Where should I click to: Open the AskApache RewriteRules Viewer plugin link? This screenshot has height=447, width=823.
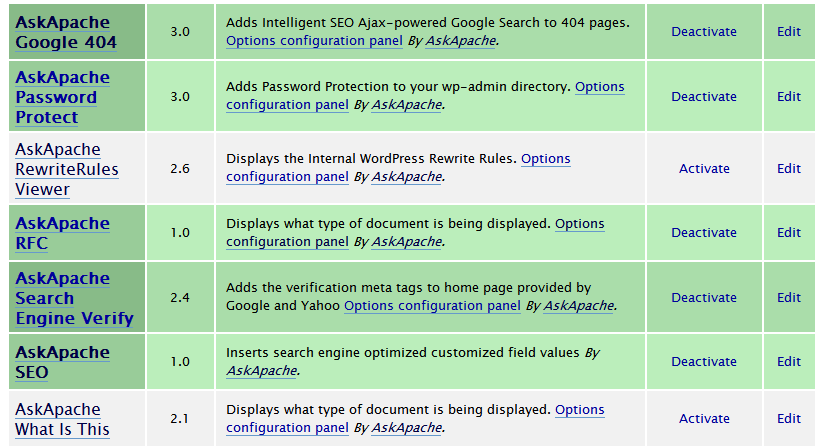click(x=67, y=169)
